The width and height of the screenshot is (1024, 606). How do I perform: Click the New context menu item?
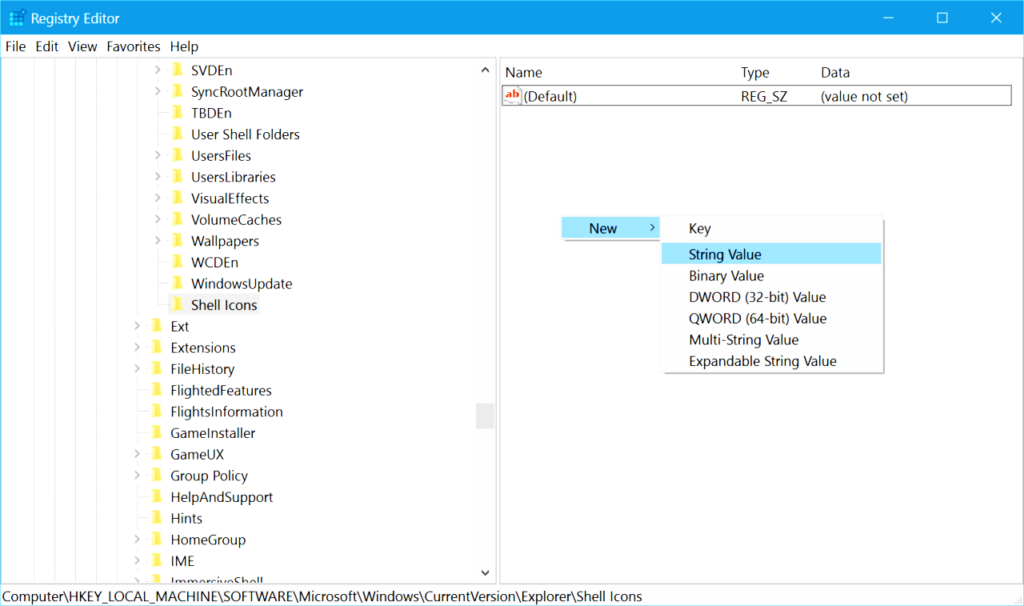pyautogui.click(x=611, y=228)
